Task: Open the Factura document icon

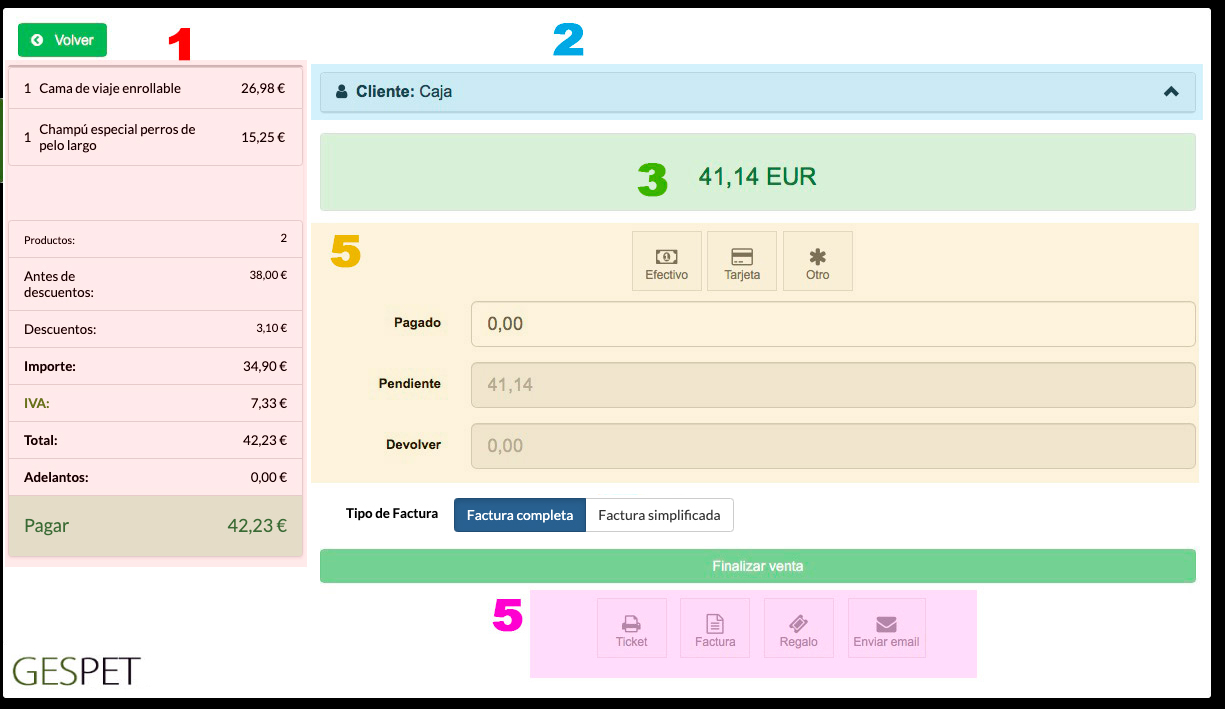Action: pyautogui.click(x=714, y=627)
